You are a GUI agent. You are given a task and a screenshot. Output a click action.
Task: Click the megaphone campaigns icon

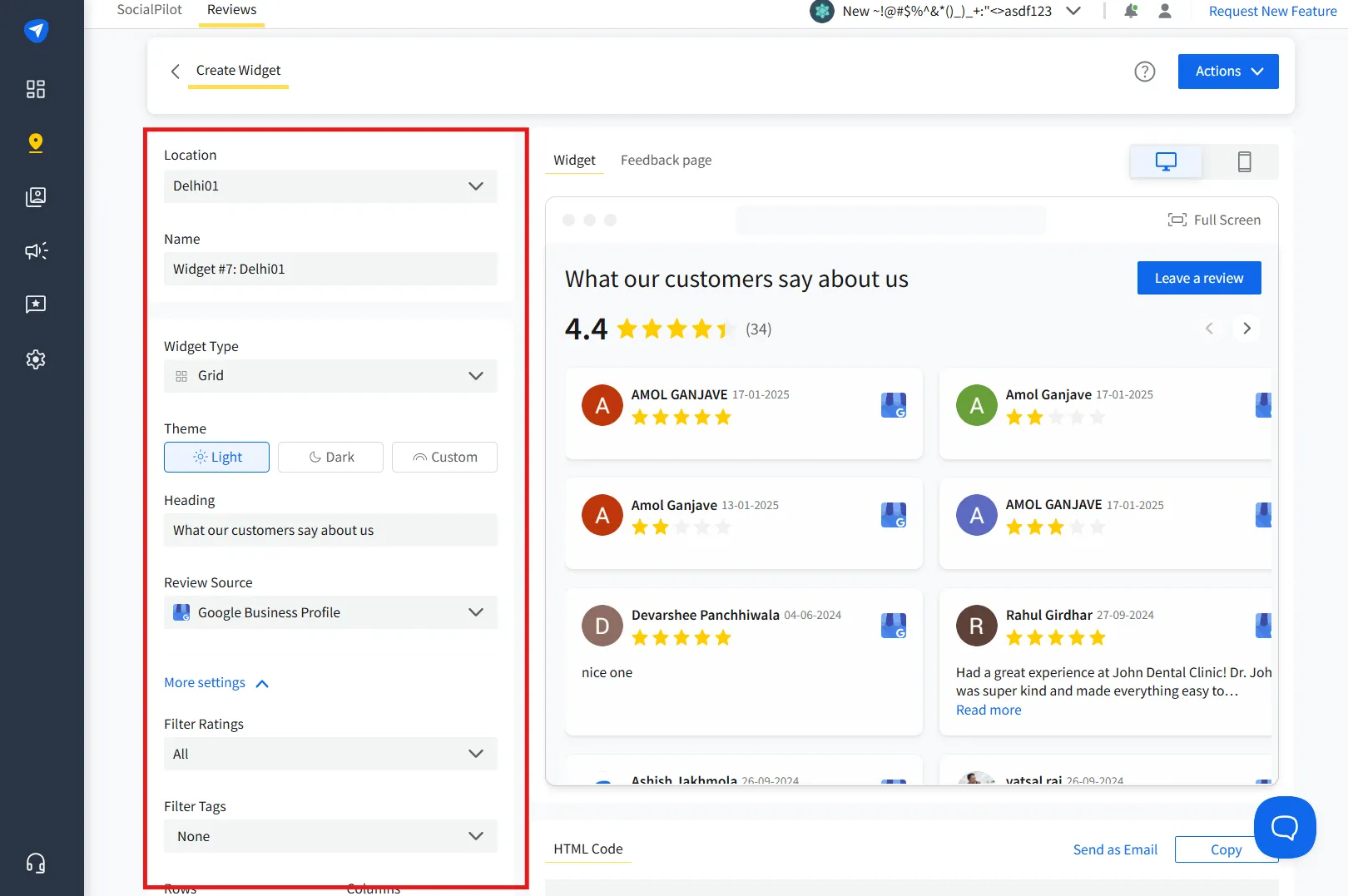point(35,250)
